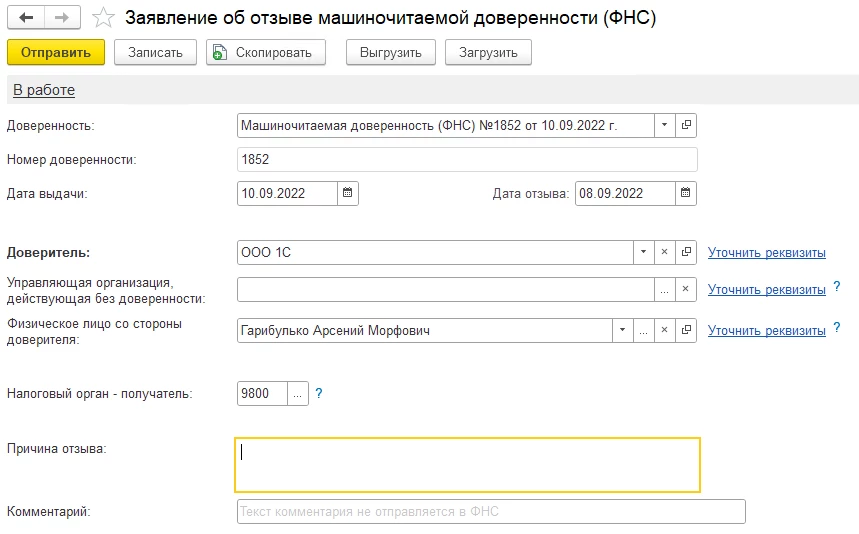Open the selected Доверенность record icon

point(686,125)
